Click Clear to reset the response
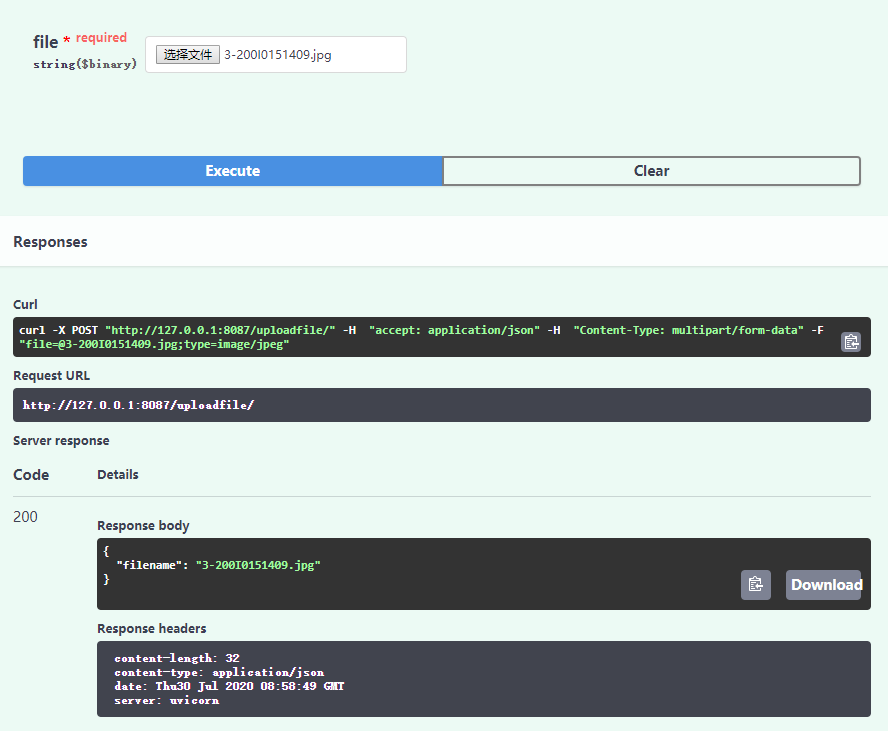This screenshot has width=888, height=731. [651, 170]
